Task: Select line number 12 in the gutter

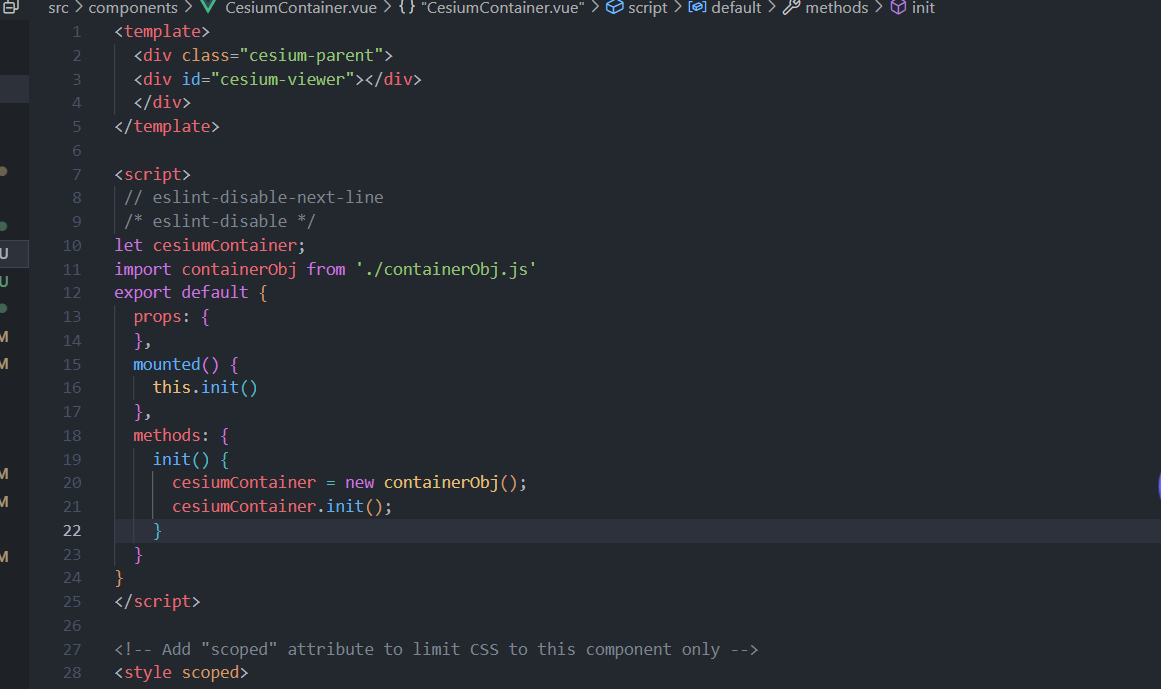Action: pyautogui.click(x=72, y=293)
